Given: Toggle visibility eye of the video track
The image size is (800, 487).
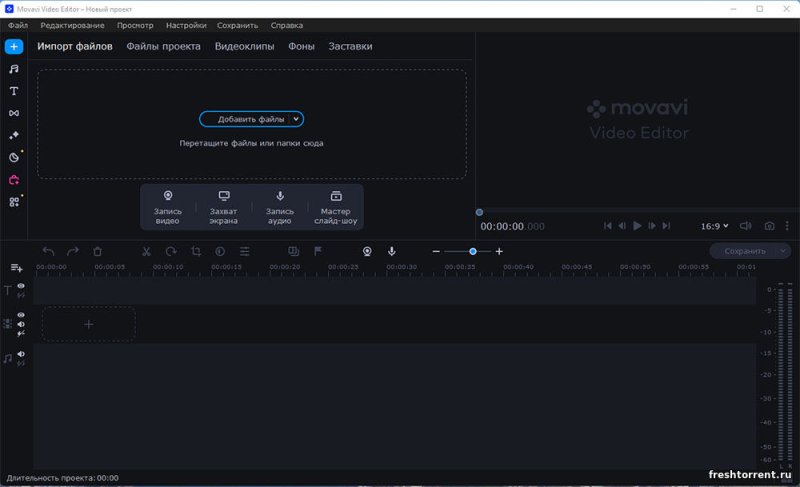Looking at the screenshot, I should click(x=21, y=315).
